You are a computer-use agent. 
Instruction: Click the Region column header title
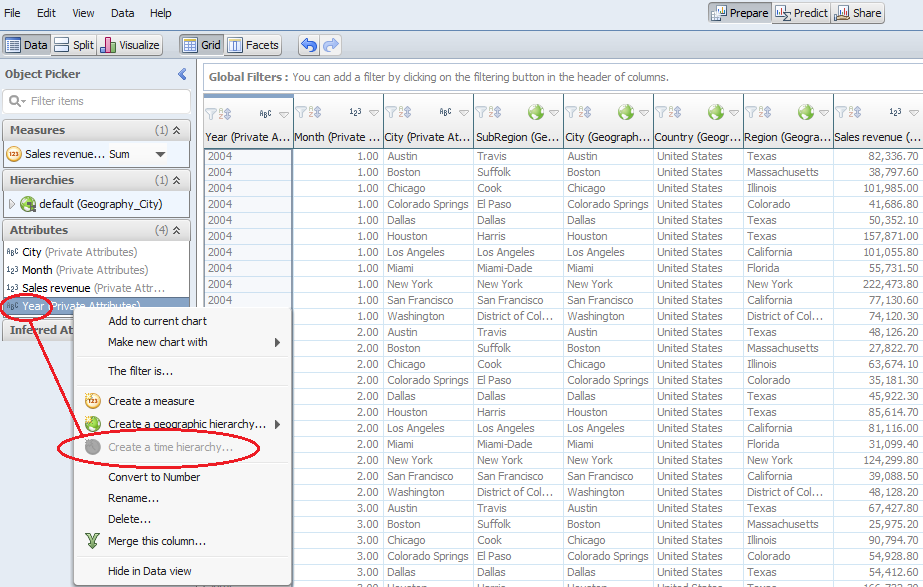pyautogui.click(x=787, y=137)
